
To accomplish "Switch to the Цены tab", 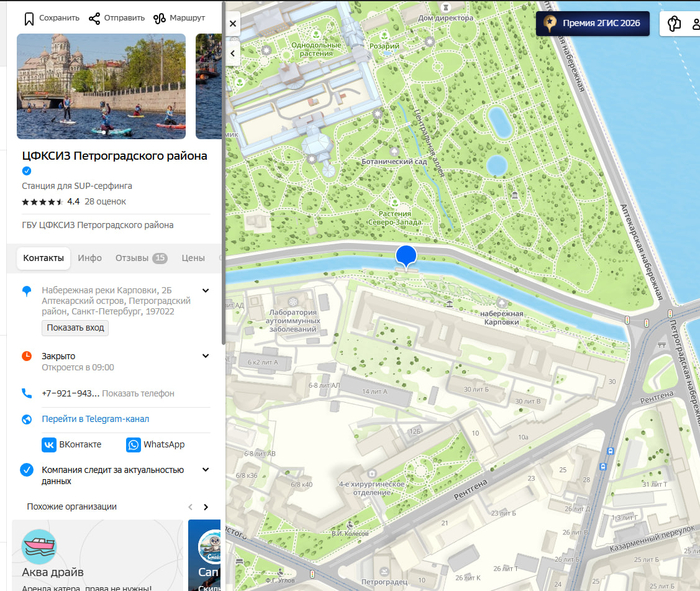I will (x=193, y=258).
